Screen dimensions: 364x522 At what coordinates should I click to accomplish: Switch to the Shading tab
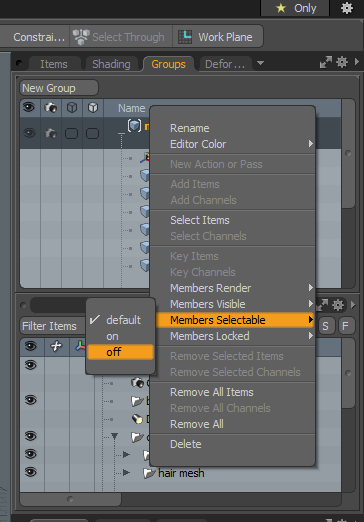pos(111,64)
